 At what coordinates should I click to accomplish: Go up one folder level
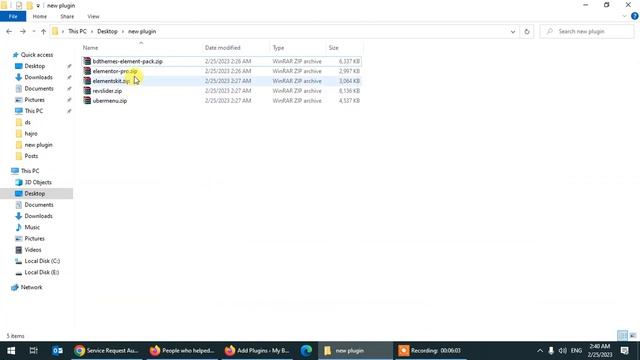coord(43,31)
